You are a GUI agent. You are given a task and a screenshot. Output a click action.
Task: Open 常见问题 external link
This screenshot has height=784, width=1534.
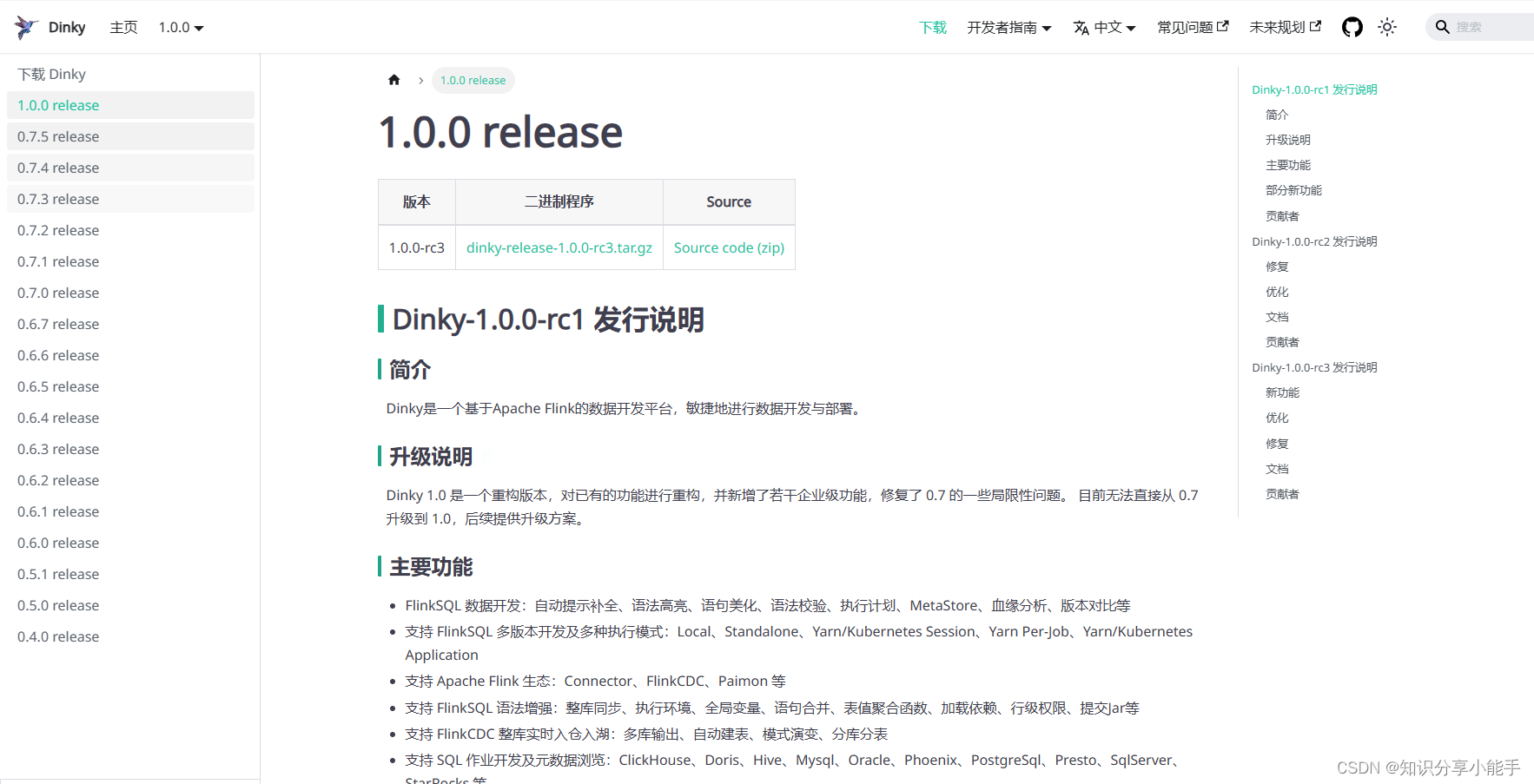[x=1193, y=27]
